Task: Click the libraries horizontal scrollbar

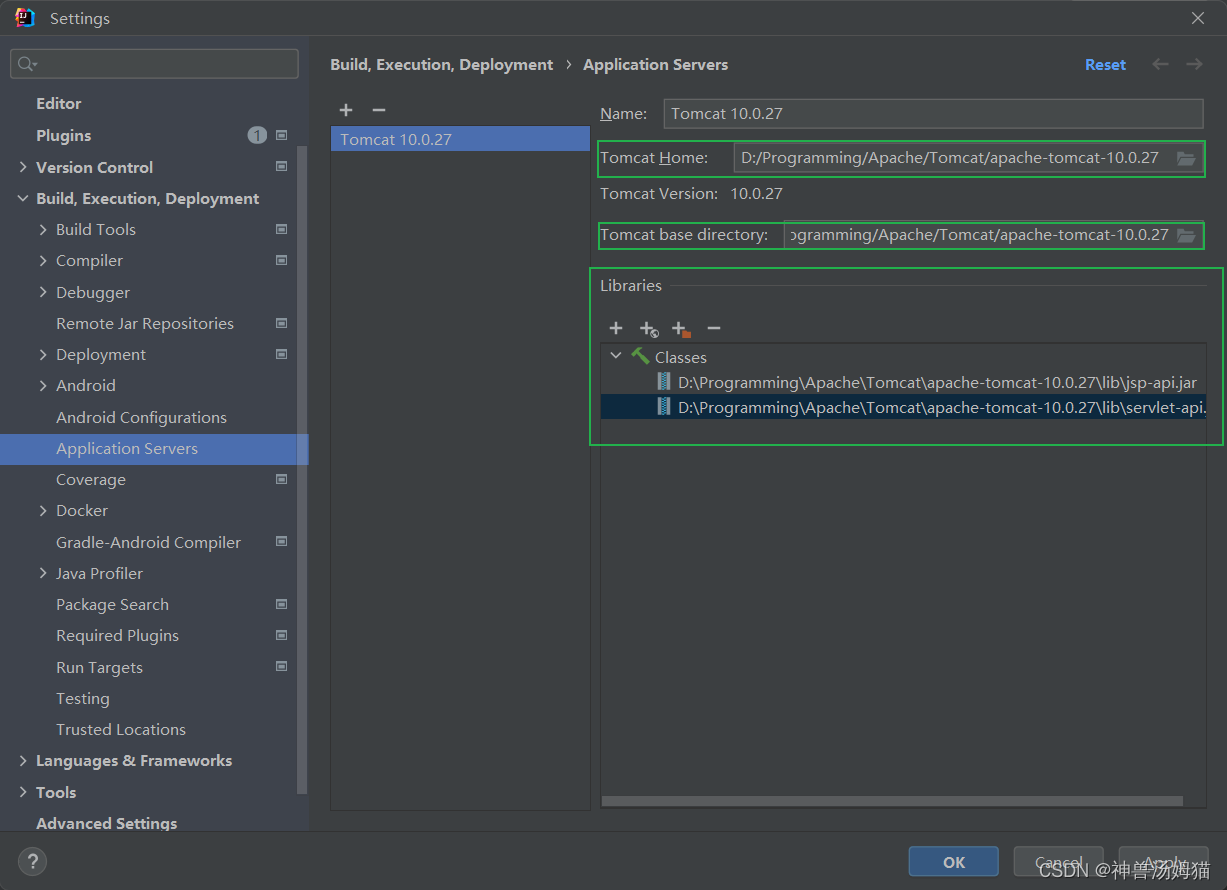Action: pos(892,801)
